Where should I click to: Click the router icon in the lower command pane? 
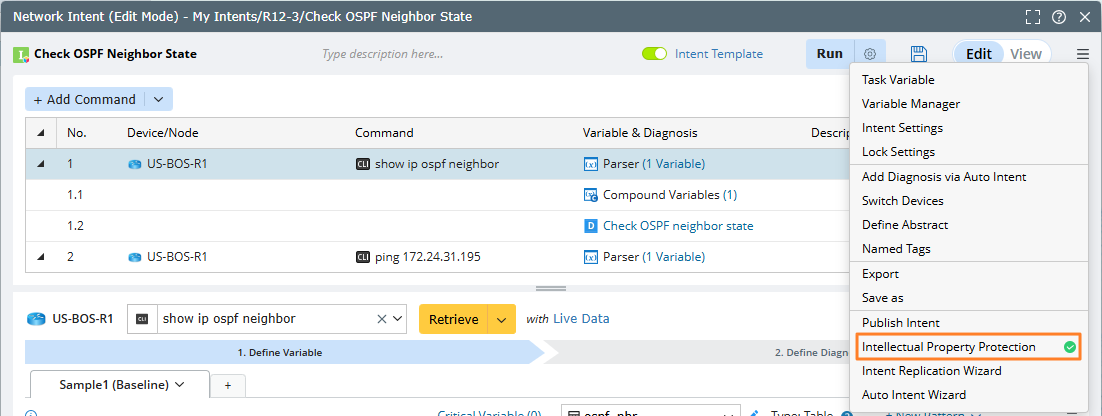[36, 319]
